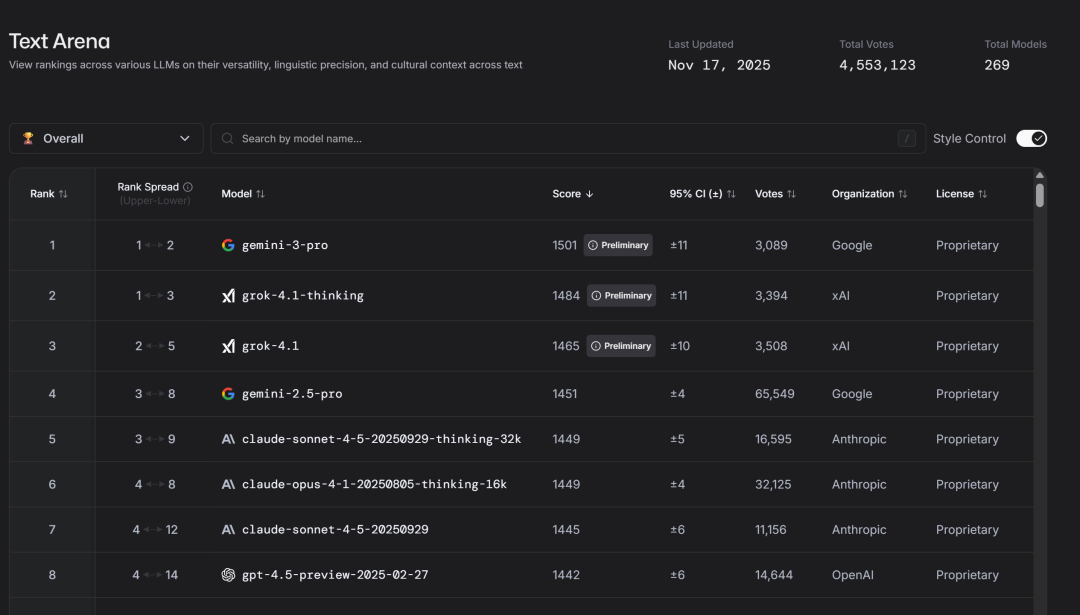Click the score 1442 in the gpt-4.5 row
The image size is (1080, 615).
[x=566, y=575]
